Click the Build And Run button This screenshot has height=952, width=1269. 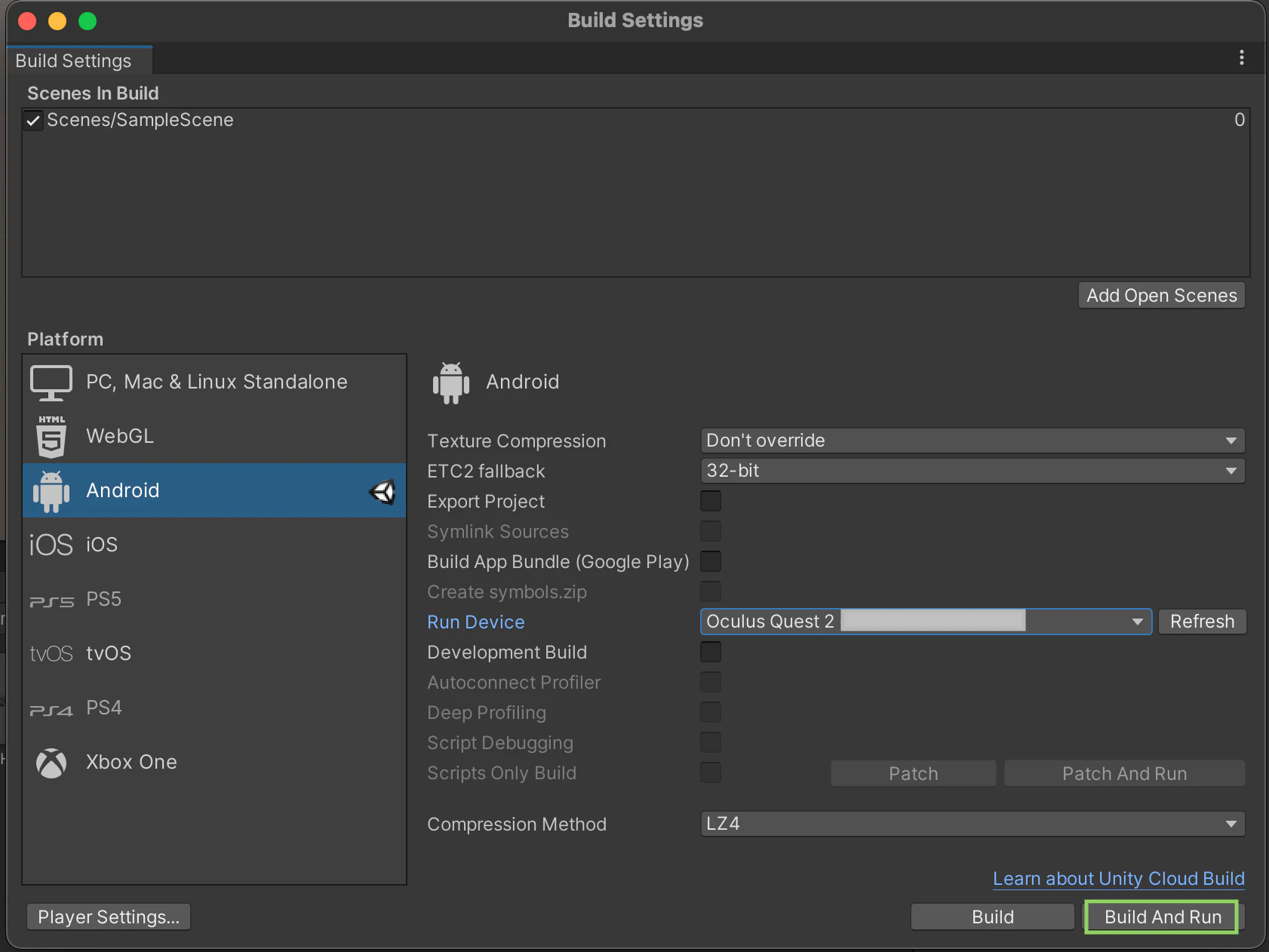click(1162, 917)
